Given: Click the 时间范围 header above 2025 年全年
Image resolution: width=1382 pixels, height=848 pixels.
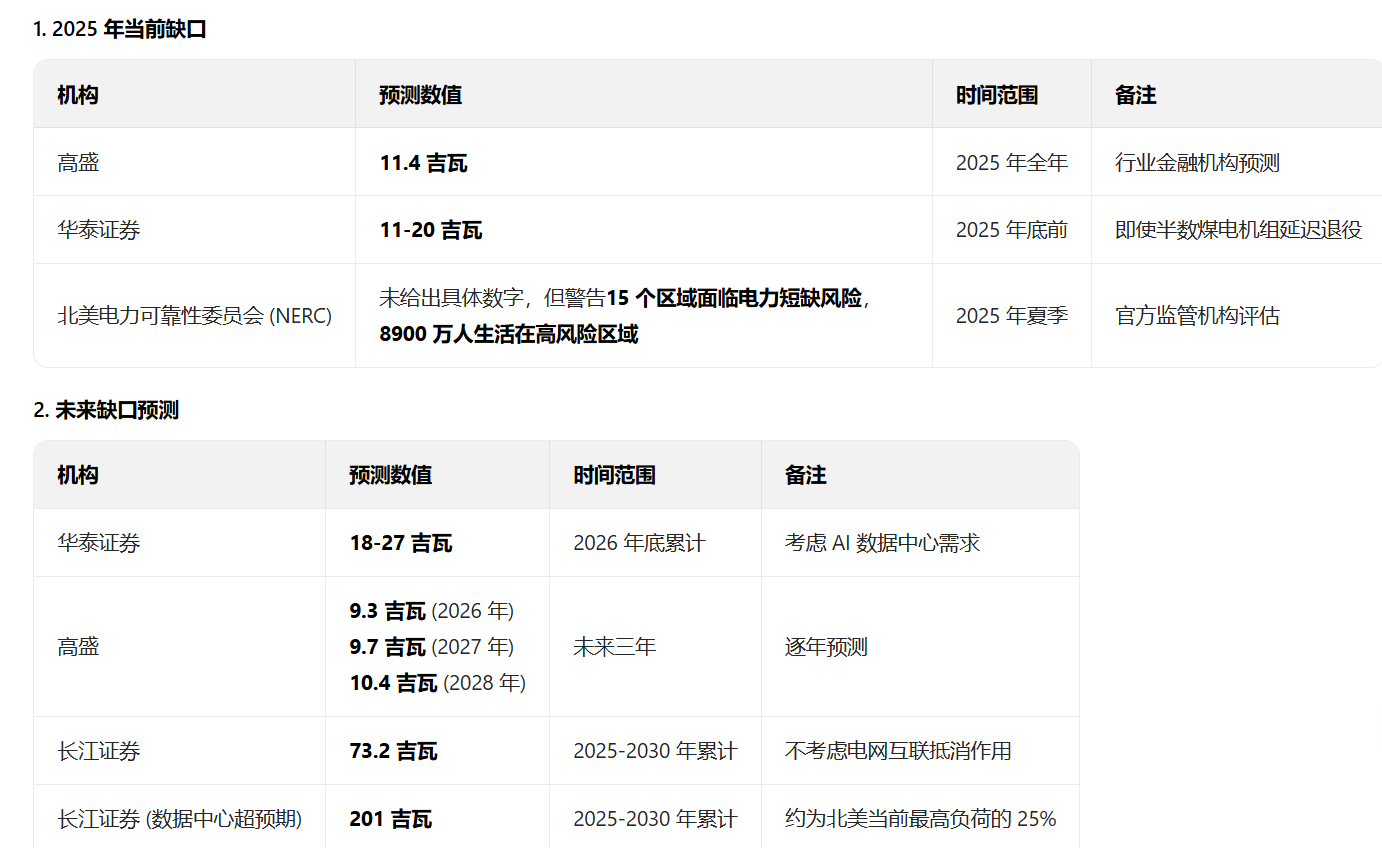Looking at the screenshot, I should point(997,95).
